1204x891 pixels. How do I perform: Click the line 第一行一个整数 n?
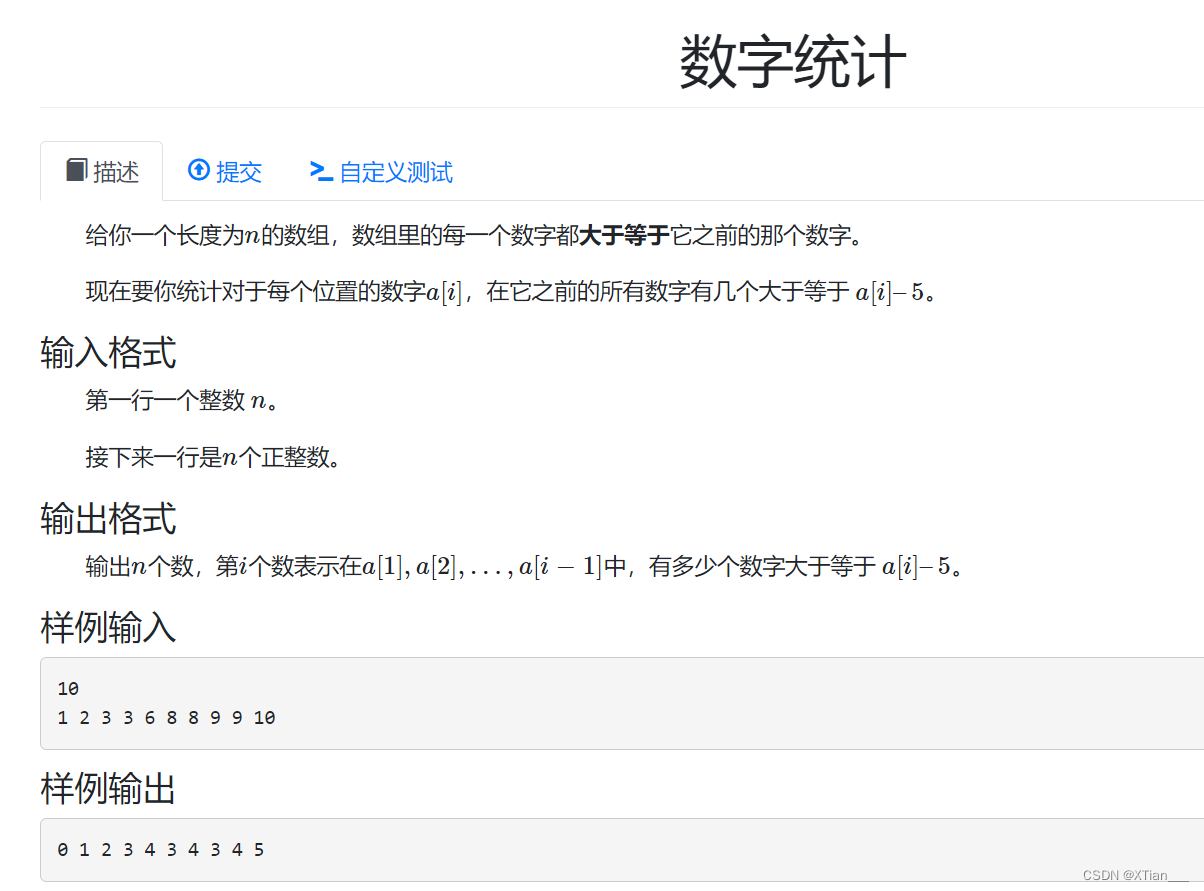[182, 401]
